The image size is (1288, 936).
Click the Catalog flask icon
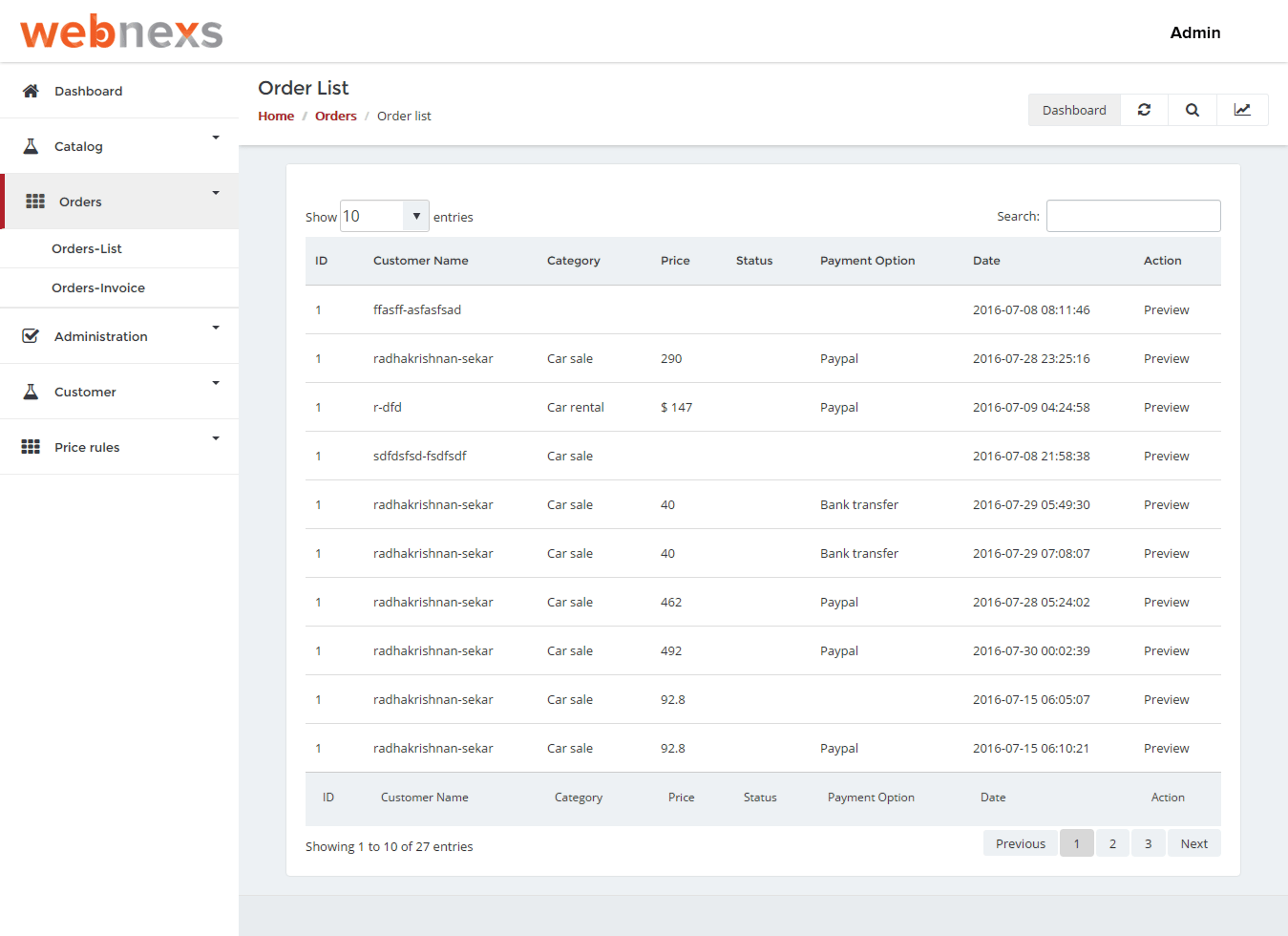pyautogui.click(x=31, y=146)
